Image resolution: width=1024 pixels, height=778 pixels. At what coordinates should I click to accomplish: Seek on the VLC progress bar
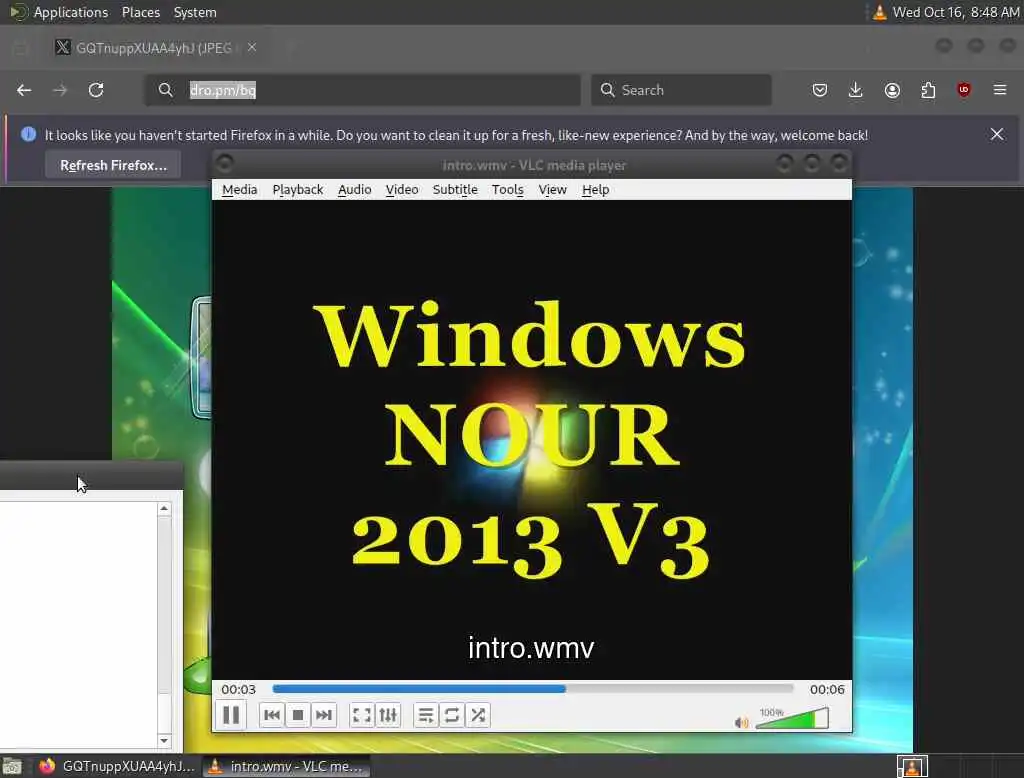click(532, 689)
